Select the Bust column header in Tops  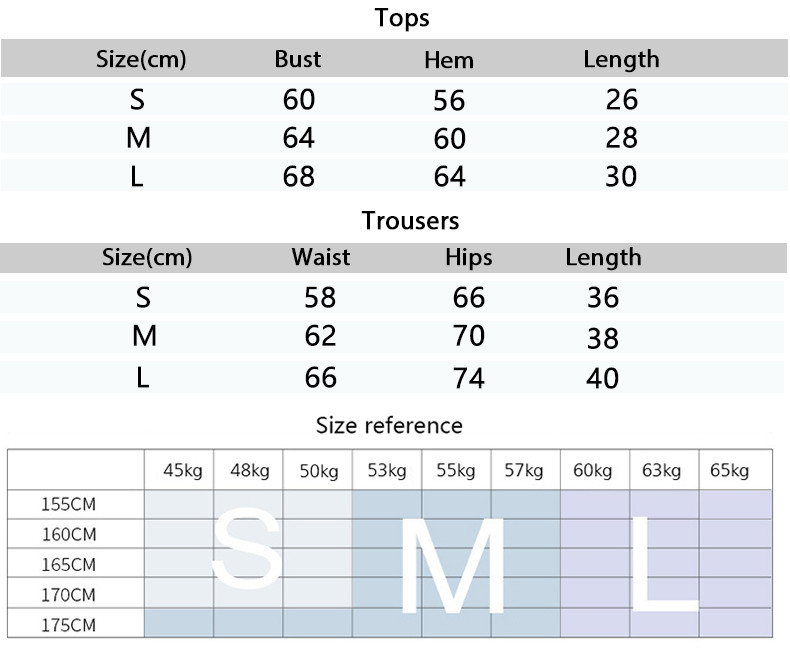[x=298, y=59]
